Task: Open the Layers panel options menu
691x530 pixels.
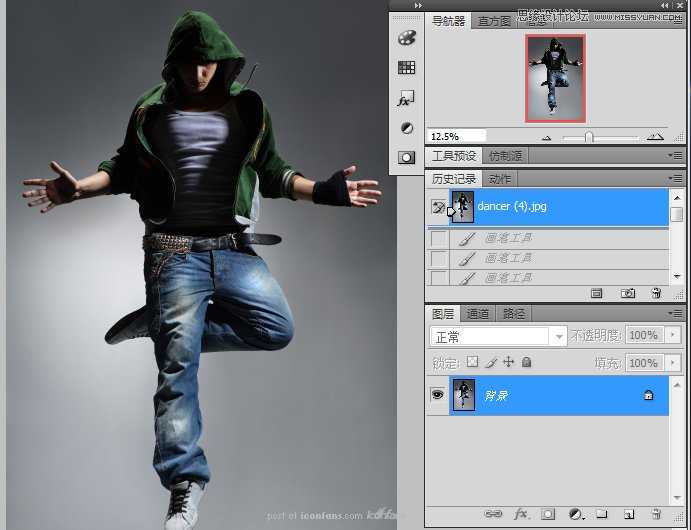Action: 676,313
